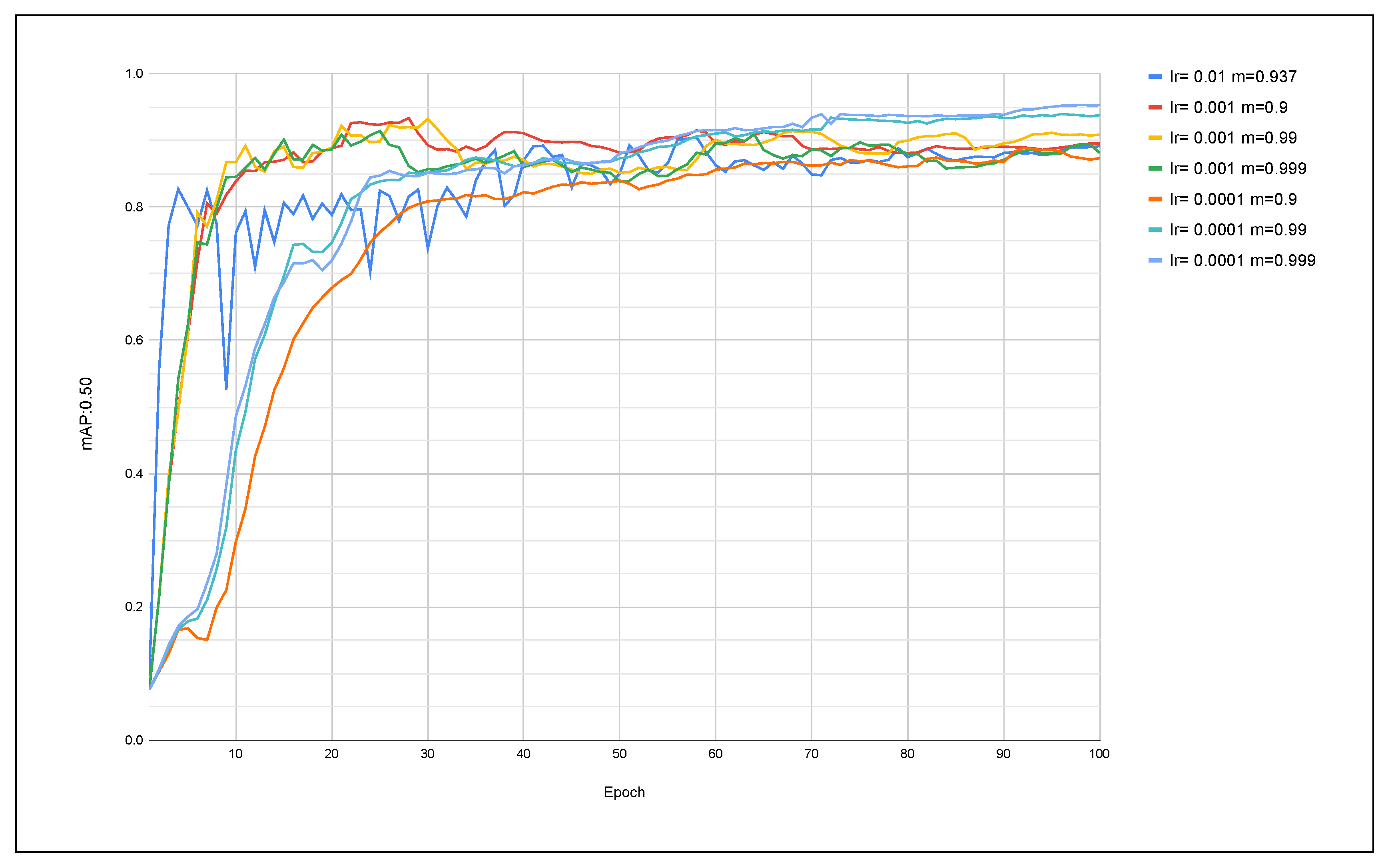Click the teal swatch for lr= 0.0001 m=0.99
Screen dimensions: 1390x868
tap(1155, 230)
